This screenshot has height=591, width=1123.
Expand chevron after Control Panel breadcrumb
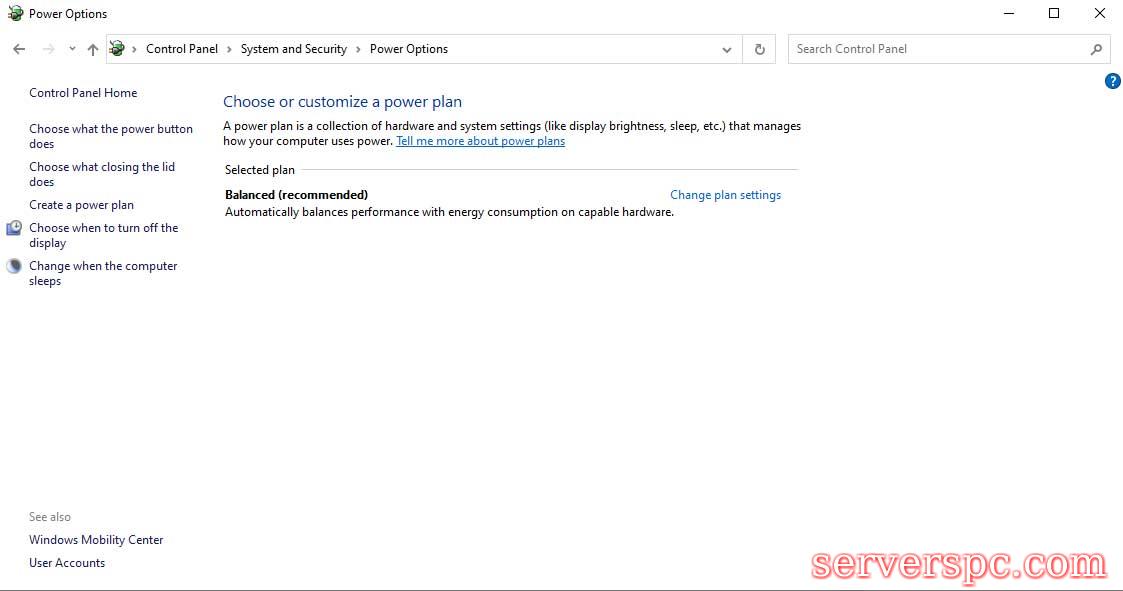pyautogui.click(x=229, y=49)
